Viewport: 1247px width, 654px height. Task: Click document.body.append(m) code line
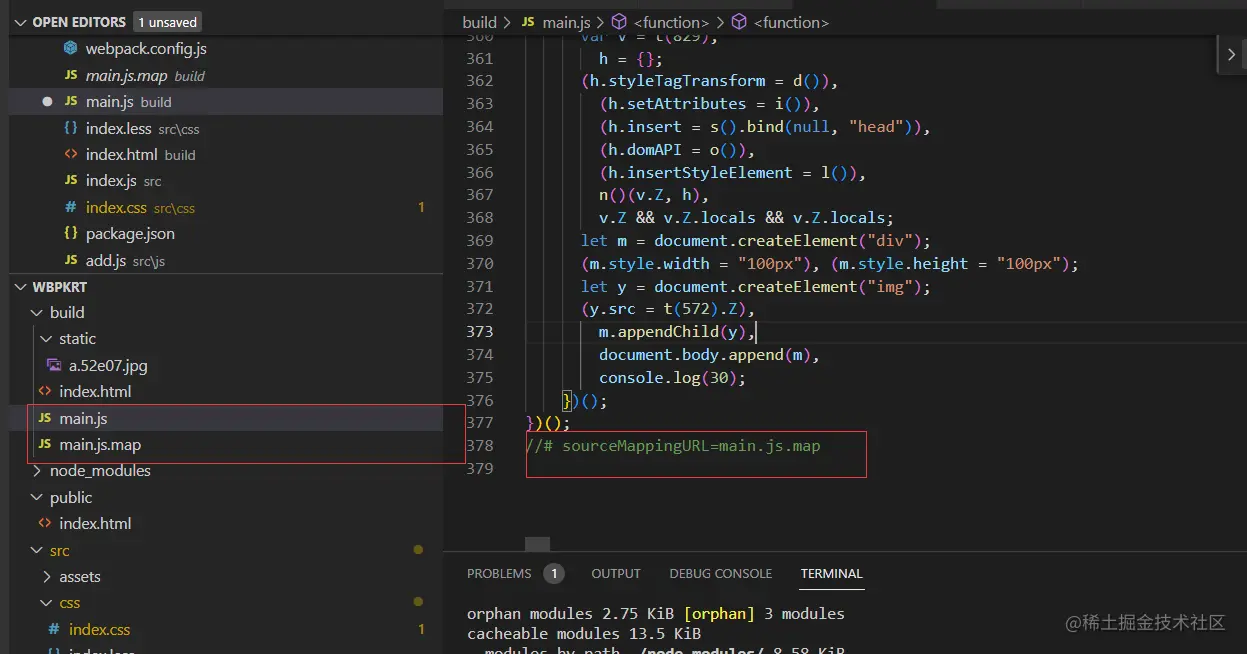(710, 355)
